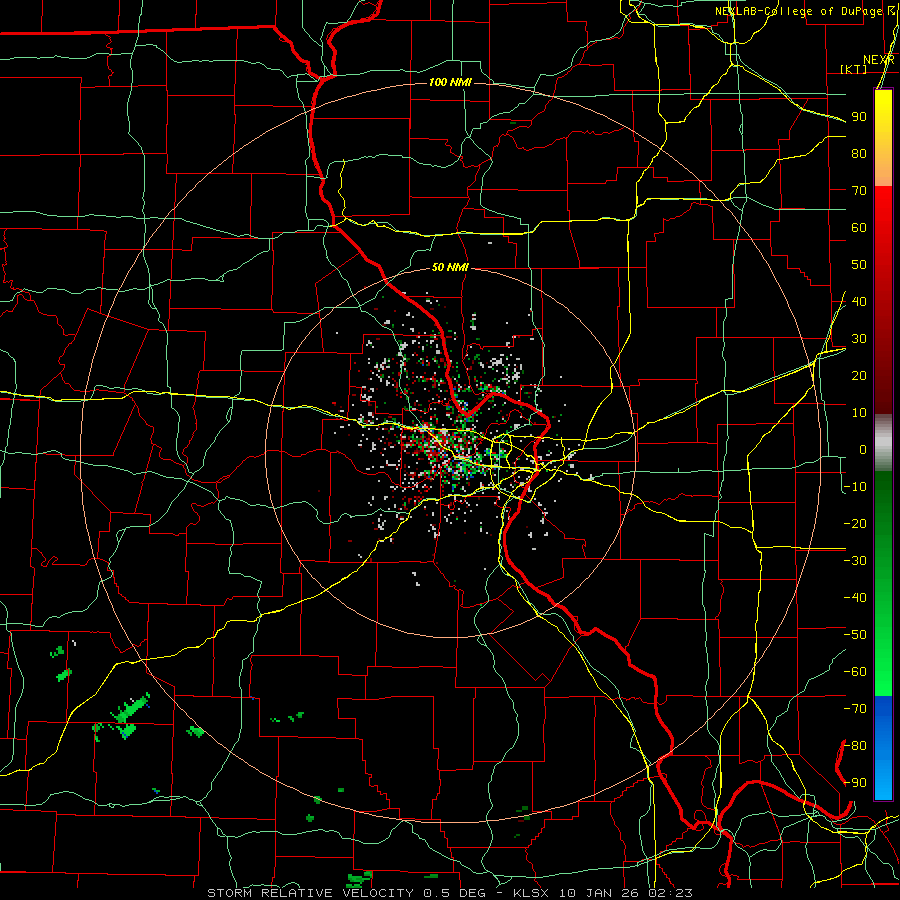Click the KLSX radar site identifier

pyautogui.click(x=529, y=893)
